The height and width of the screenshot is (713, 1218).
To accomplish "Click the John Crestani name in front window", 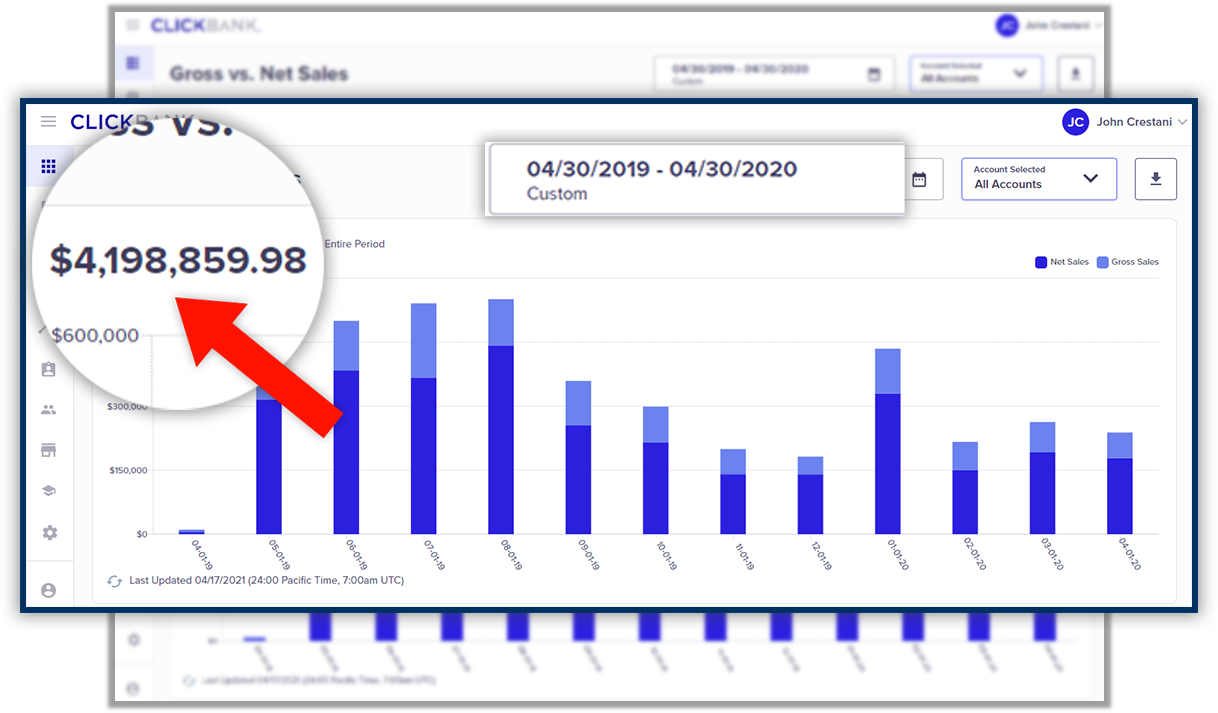I will point(1134,122).
